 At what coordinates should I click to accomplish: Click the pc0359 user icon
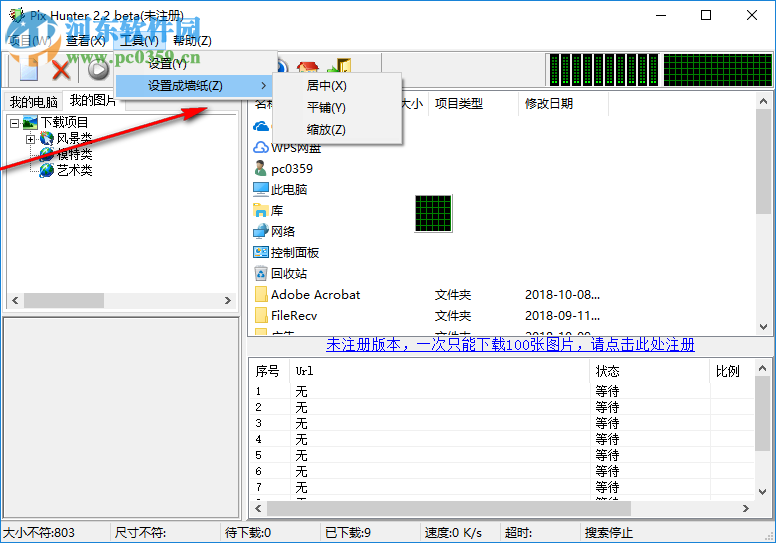260,168
